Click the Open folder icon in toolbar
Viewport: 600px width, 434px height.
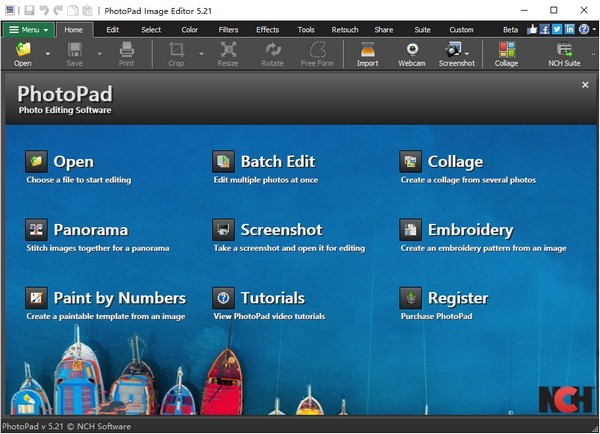click(x=22, y=50)
